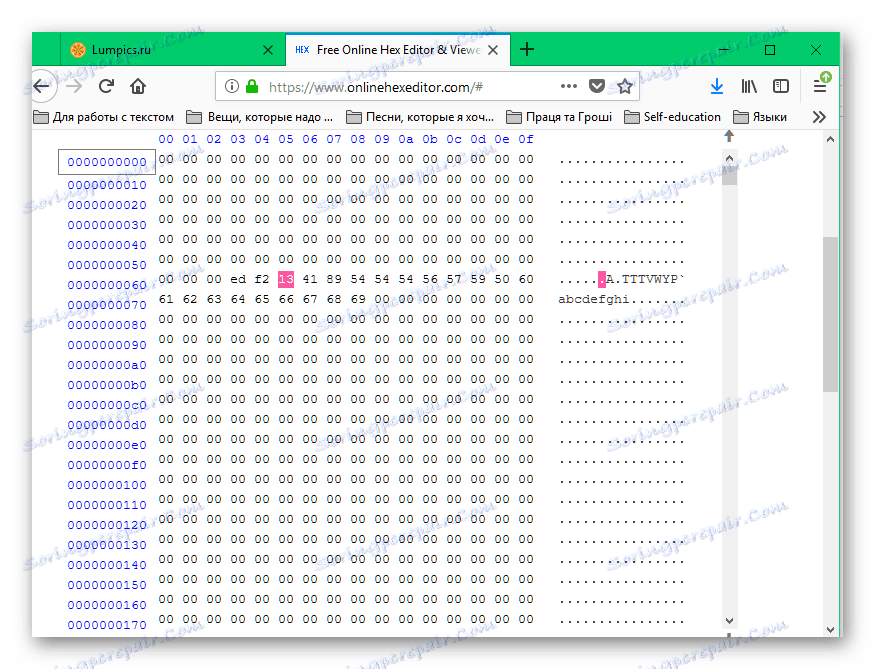Click ASCII text 'abcdefghi'
This screenshot has width=875, height=669.
[594, 300]
